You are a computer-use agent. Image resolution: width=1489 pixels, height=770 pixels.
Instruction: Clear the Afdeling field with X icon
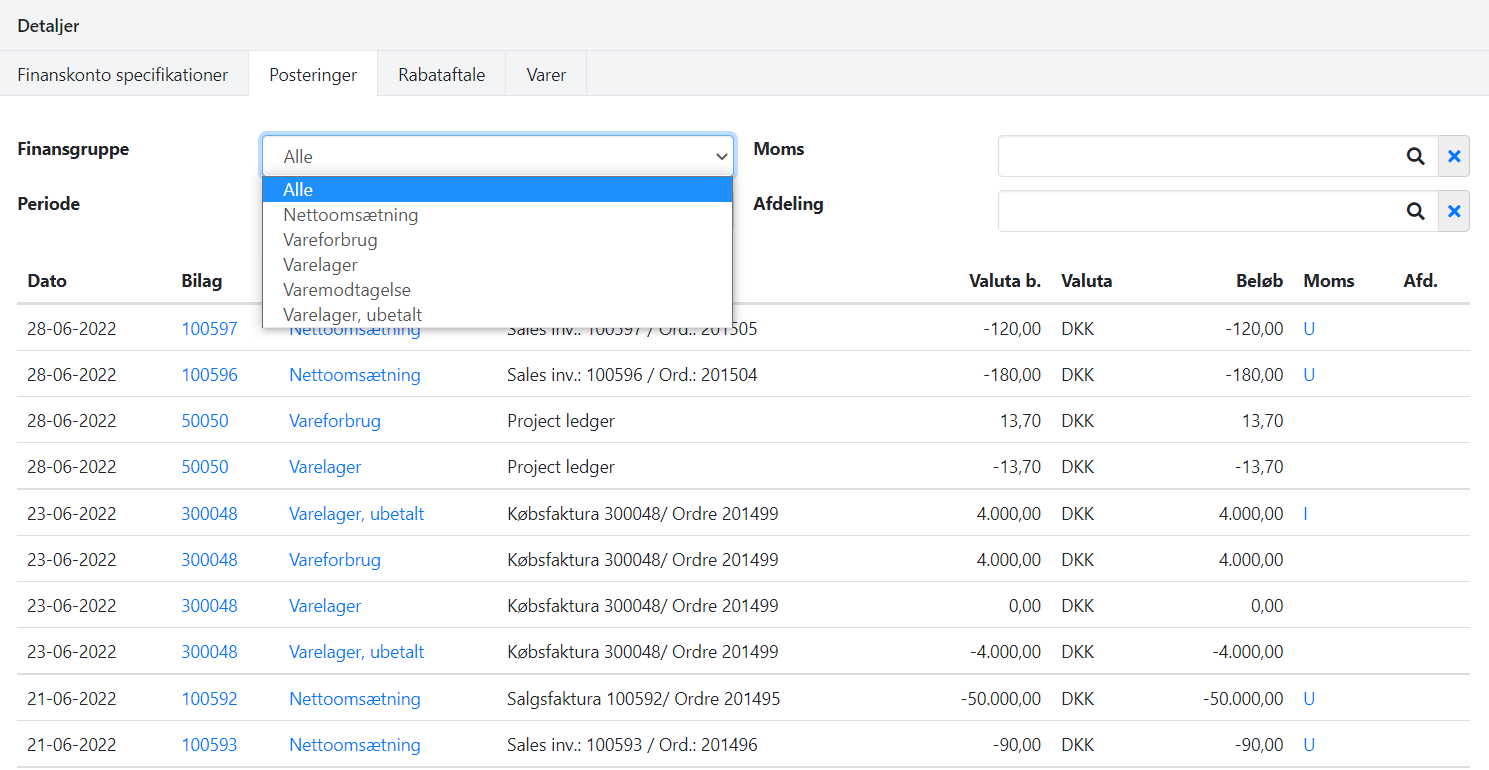coord(1454,211)
